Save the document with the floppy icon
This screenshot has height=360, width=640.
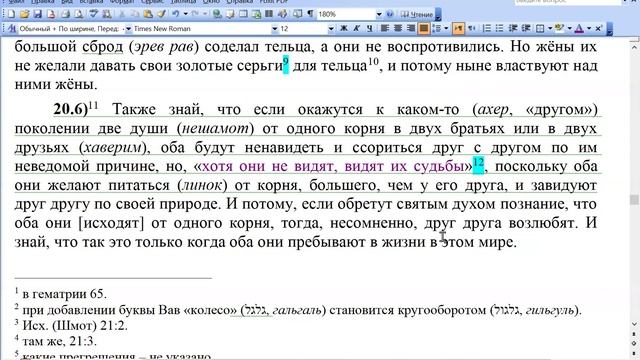(38, 14)
